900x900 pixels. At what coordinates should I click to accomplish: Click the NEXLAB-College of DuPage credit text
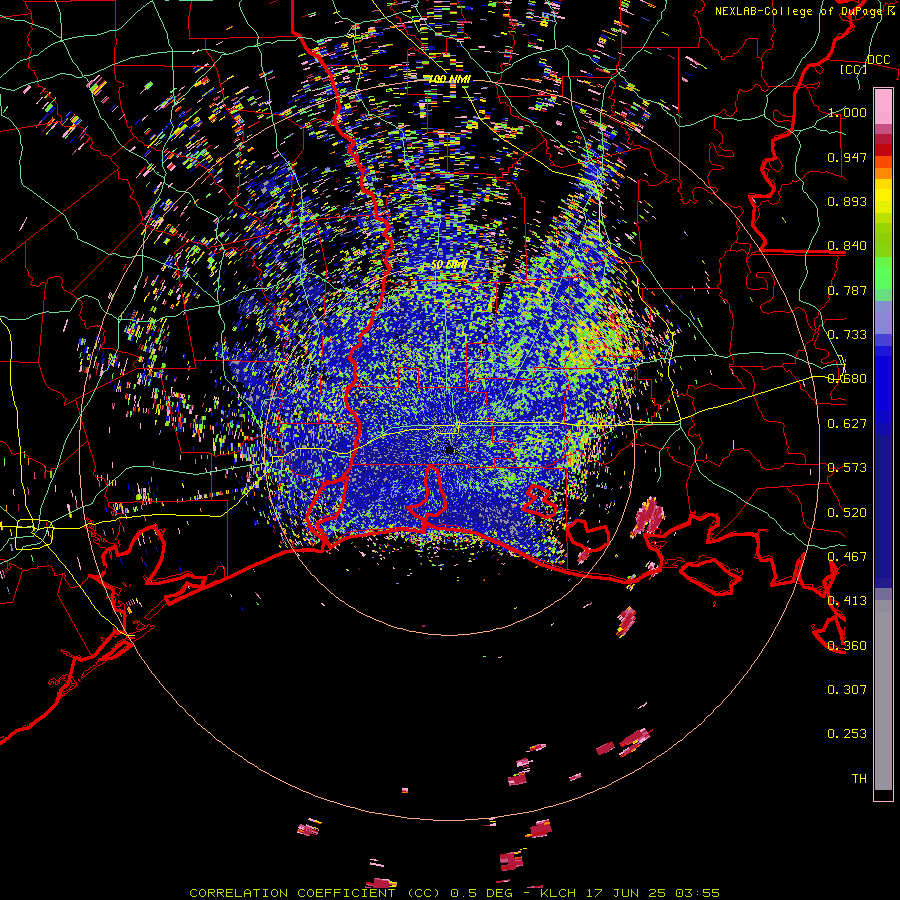coord(798,11)
